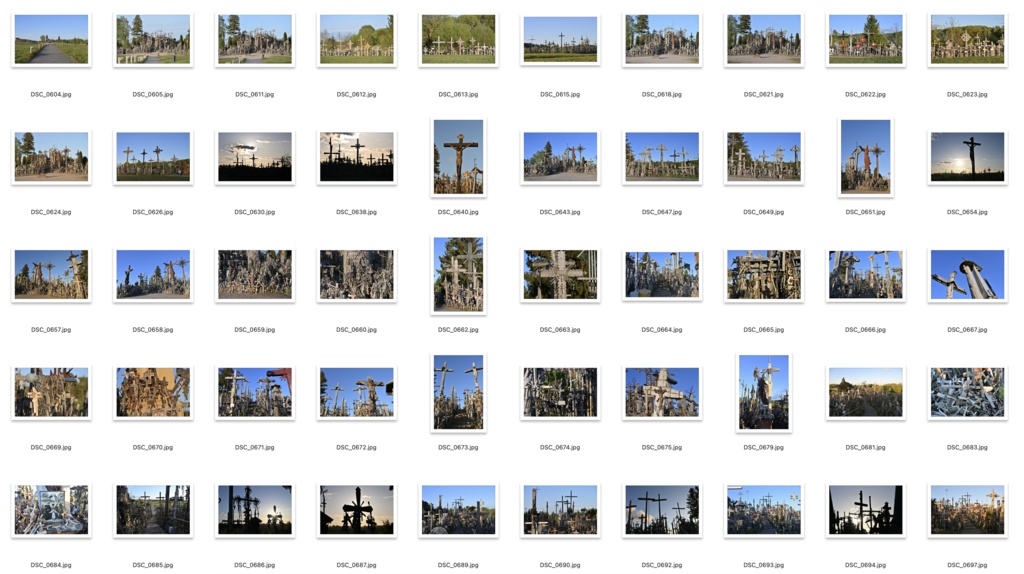This screenshot has width=1024, height=574.
Task: Select the DSC_0687.jpg silhouette cross thumbnail
Action: click(x=357, y=509)
